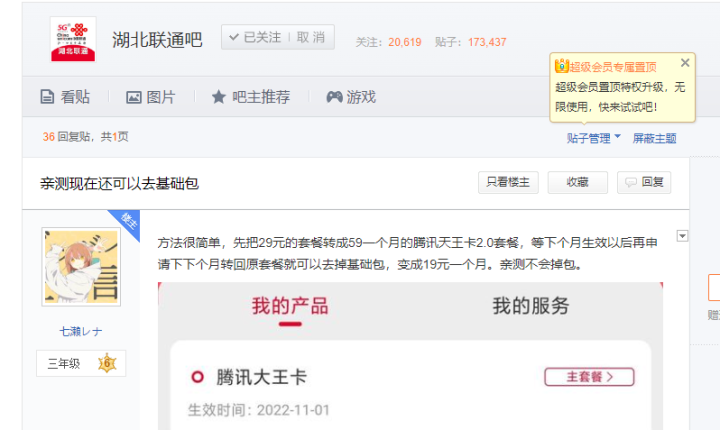
Task: Click the 只看楼主 button
Action: coord(508,182)
